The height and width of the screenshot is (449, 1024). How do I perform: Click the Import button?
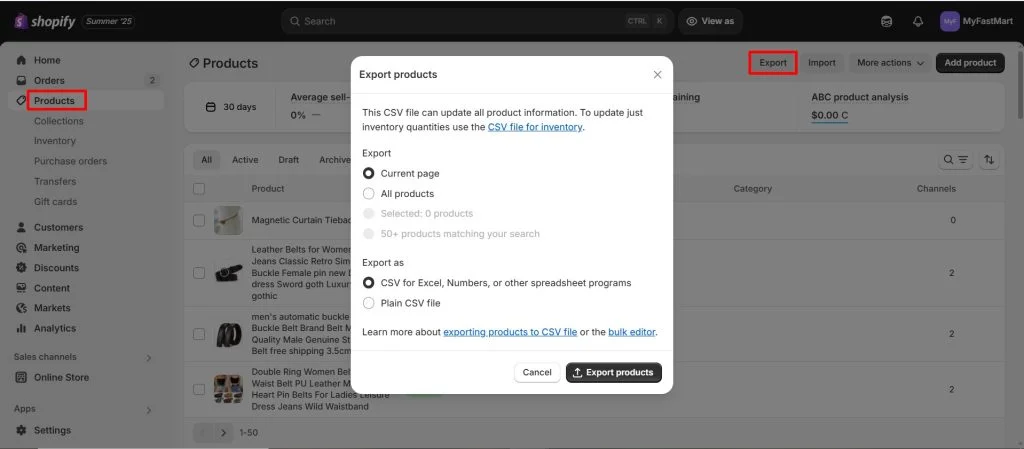tap(822, 63)
